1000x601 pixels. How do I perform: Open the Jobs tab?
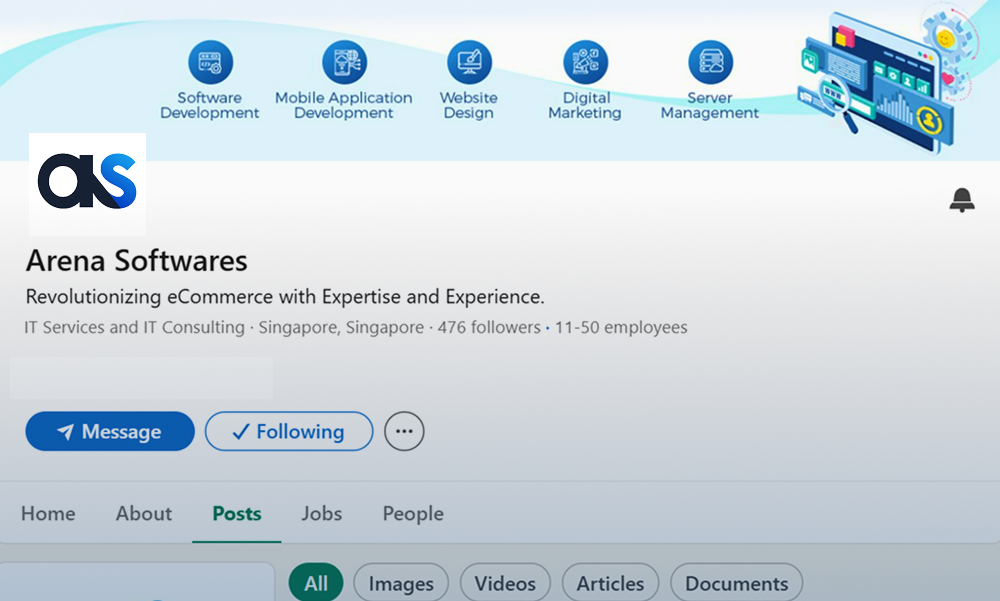(321, 514)
